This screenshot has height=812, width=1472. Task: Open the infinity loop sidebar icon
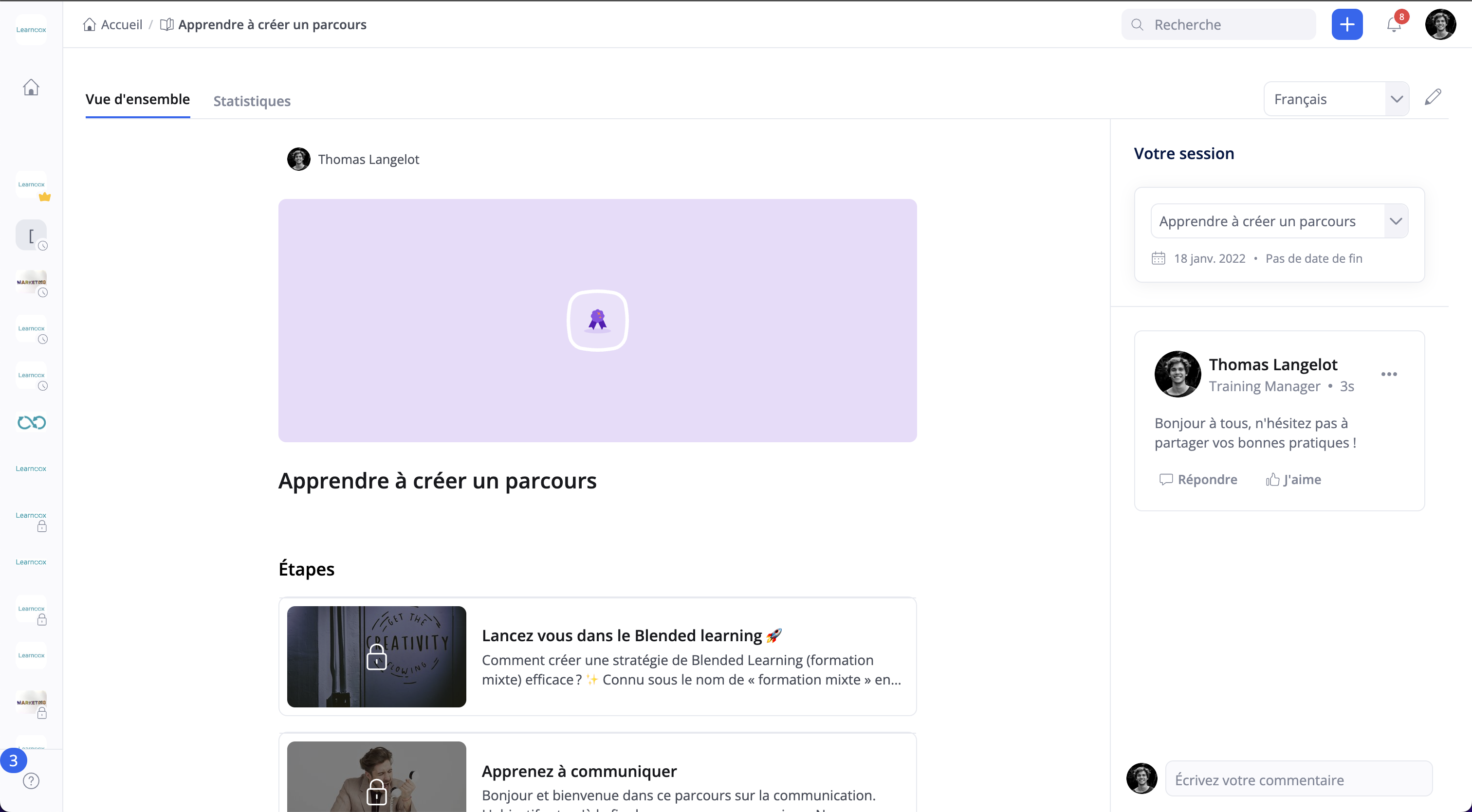click(31, 423)
